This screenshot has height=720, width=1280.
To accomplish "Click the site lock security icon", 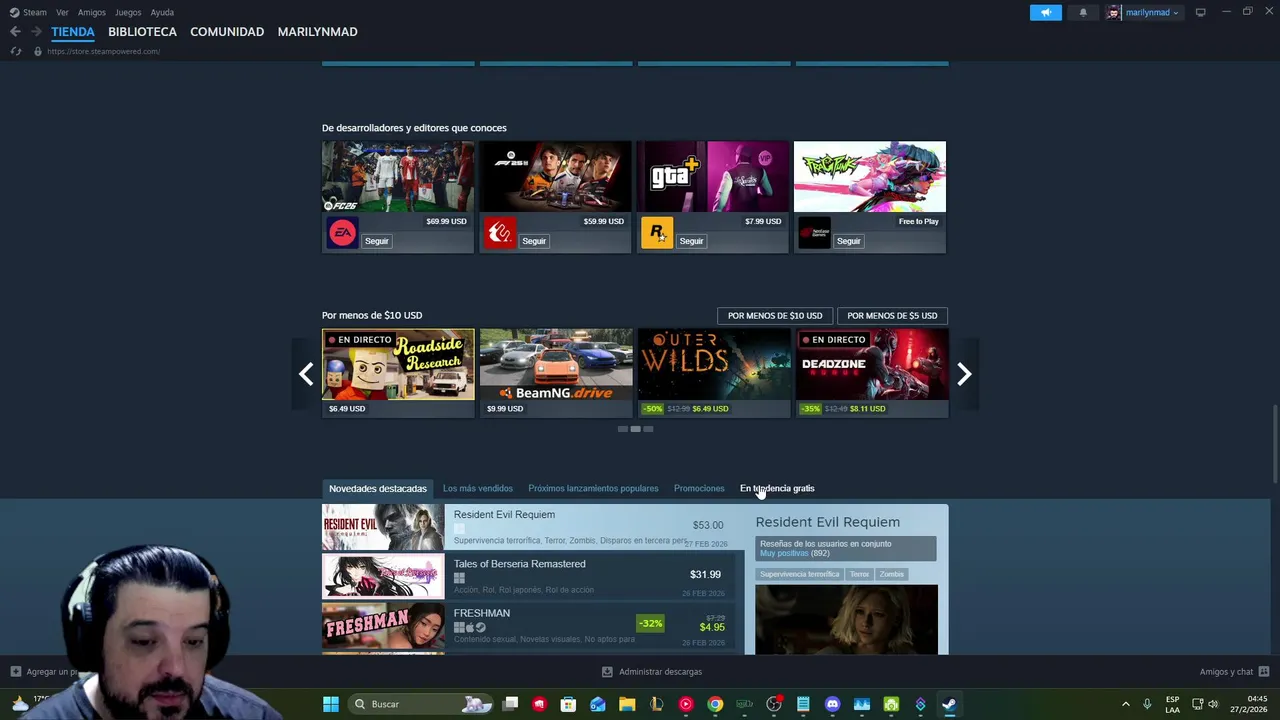I will (x=38, y=51).
